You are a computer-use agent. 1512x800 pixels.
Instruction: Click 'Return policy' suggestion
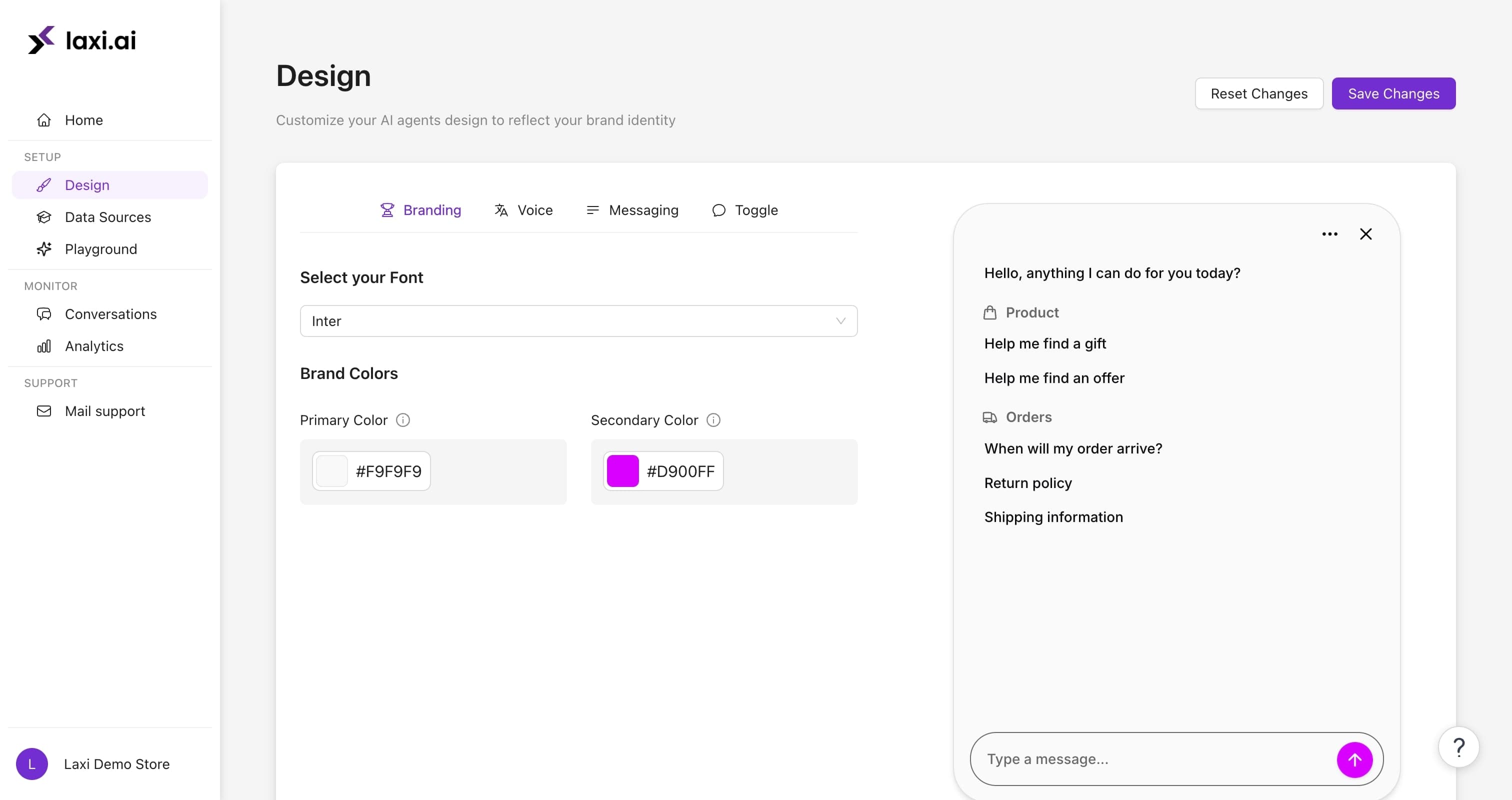click(1028, 483)
